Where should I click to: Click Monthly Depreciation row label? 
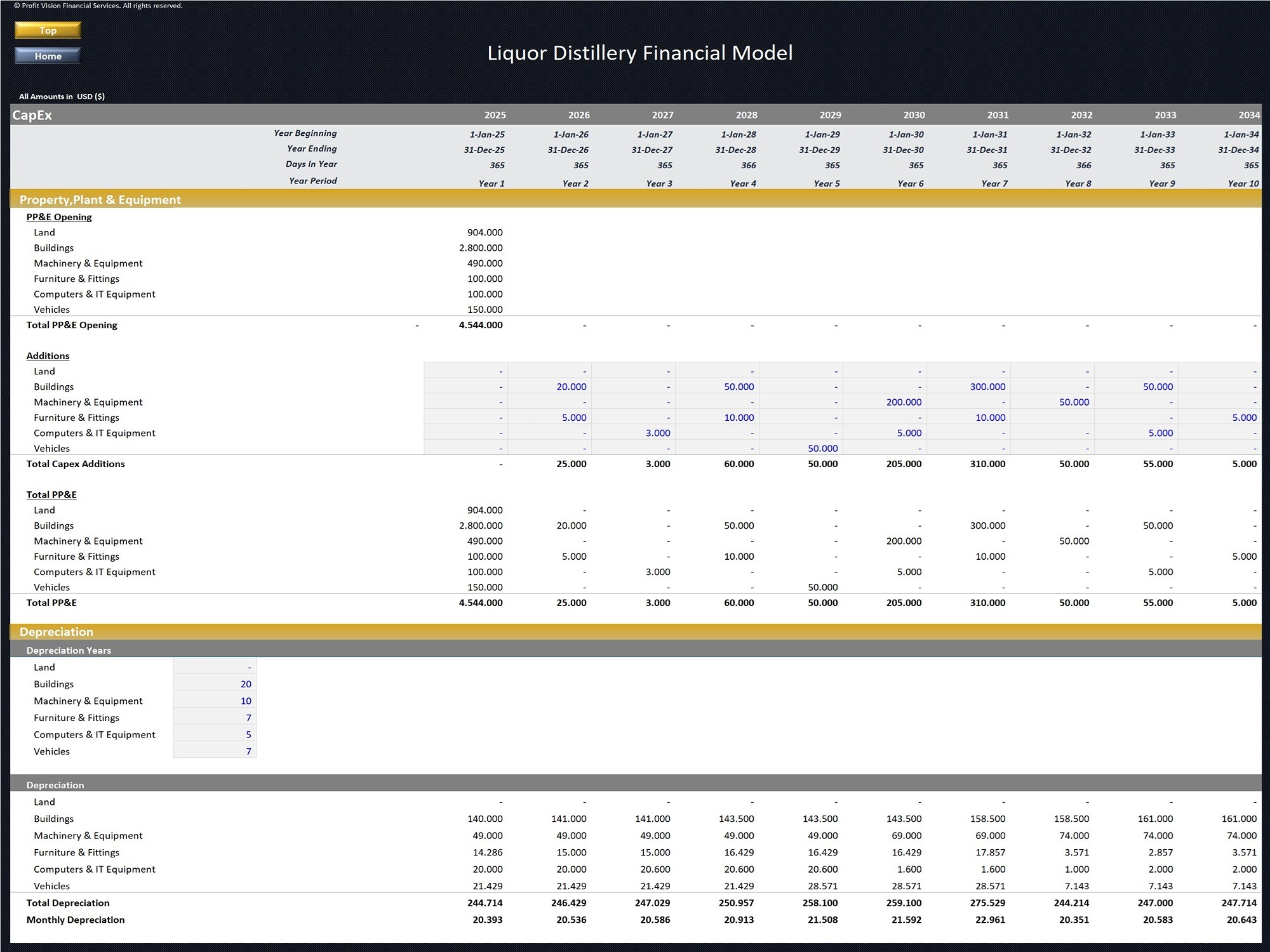(76, 920)
